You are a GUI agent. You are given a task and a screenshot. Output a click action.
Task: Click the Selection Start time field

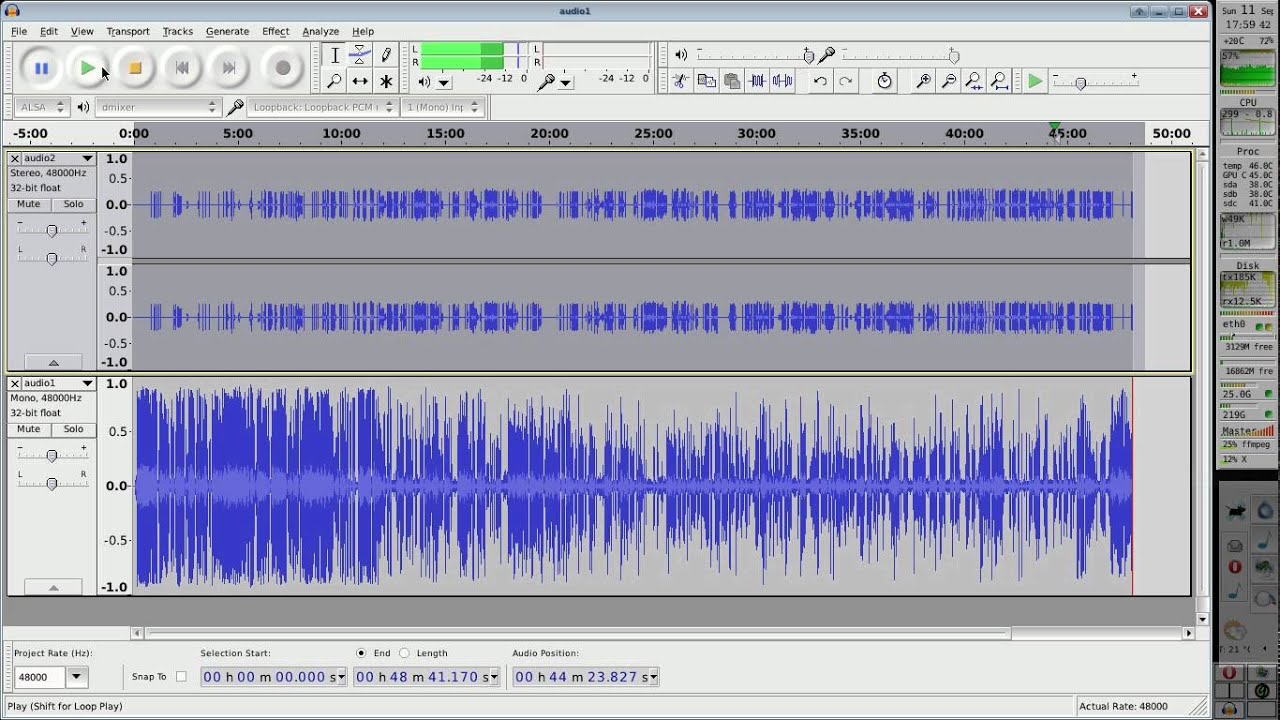(273, 677)
